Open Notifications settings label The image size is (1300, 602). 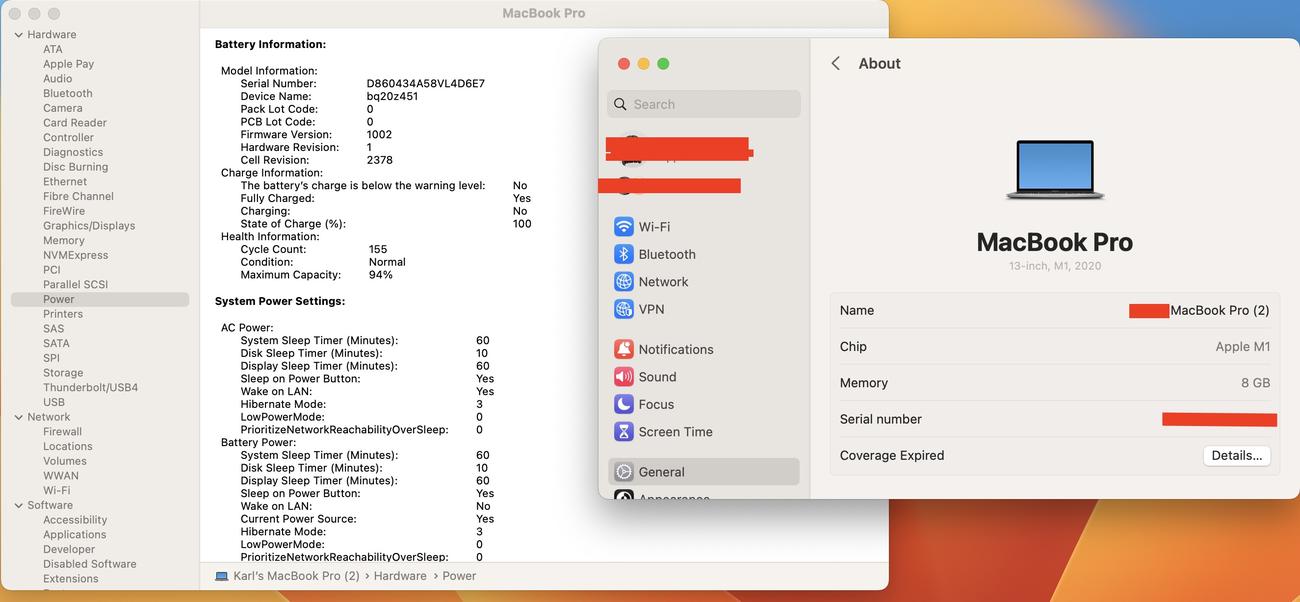[x=676, y=349]
